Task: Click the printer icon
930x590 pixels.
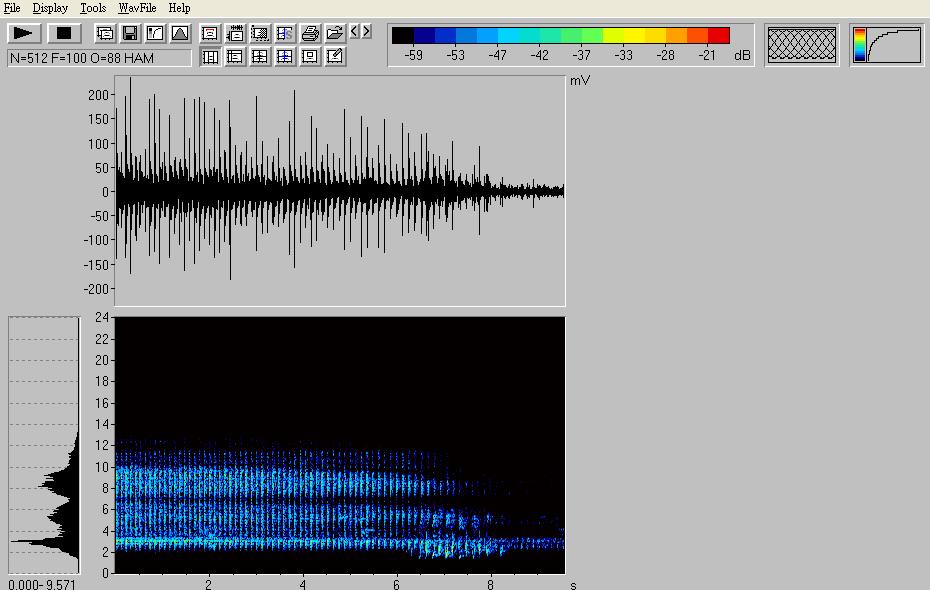Action: tap(310, 33)
